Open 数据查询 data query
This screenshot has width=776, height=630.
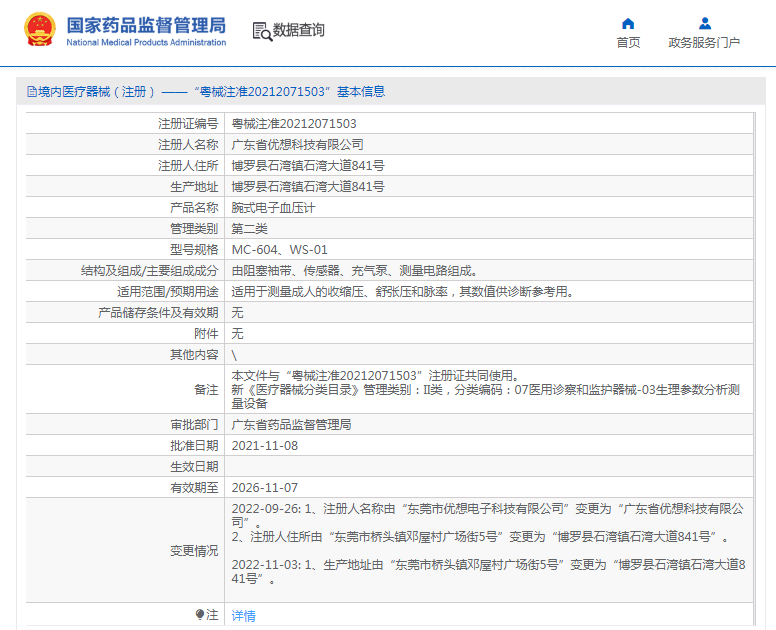[299, 30]
